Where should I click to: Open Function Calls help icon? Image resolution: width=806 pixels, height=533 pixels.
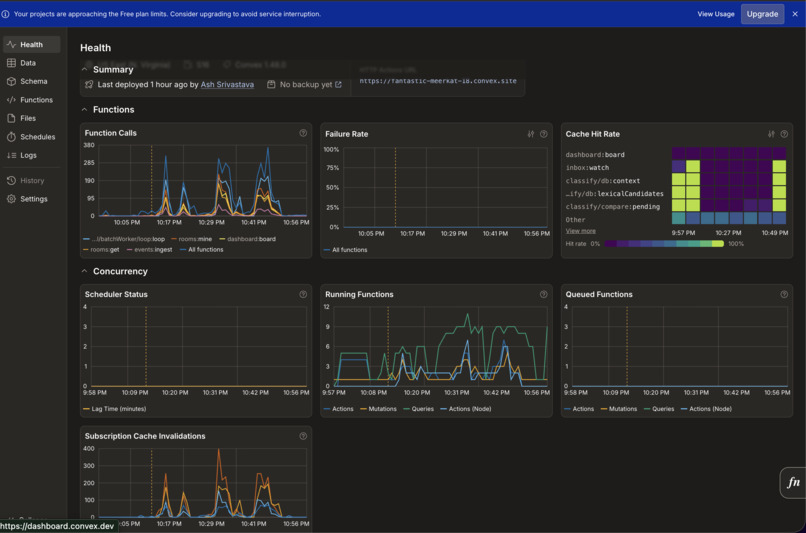coord(303,133)
